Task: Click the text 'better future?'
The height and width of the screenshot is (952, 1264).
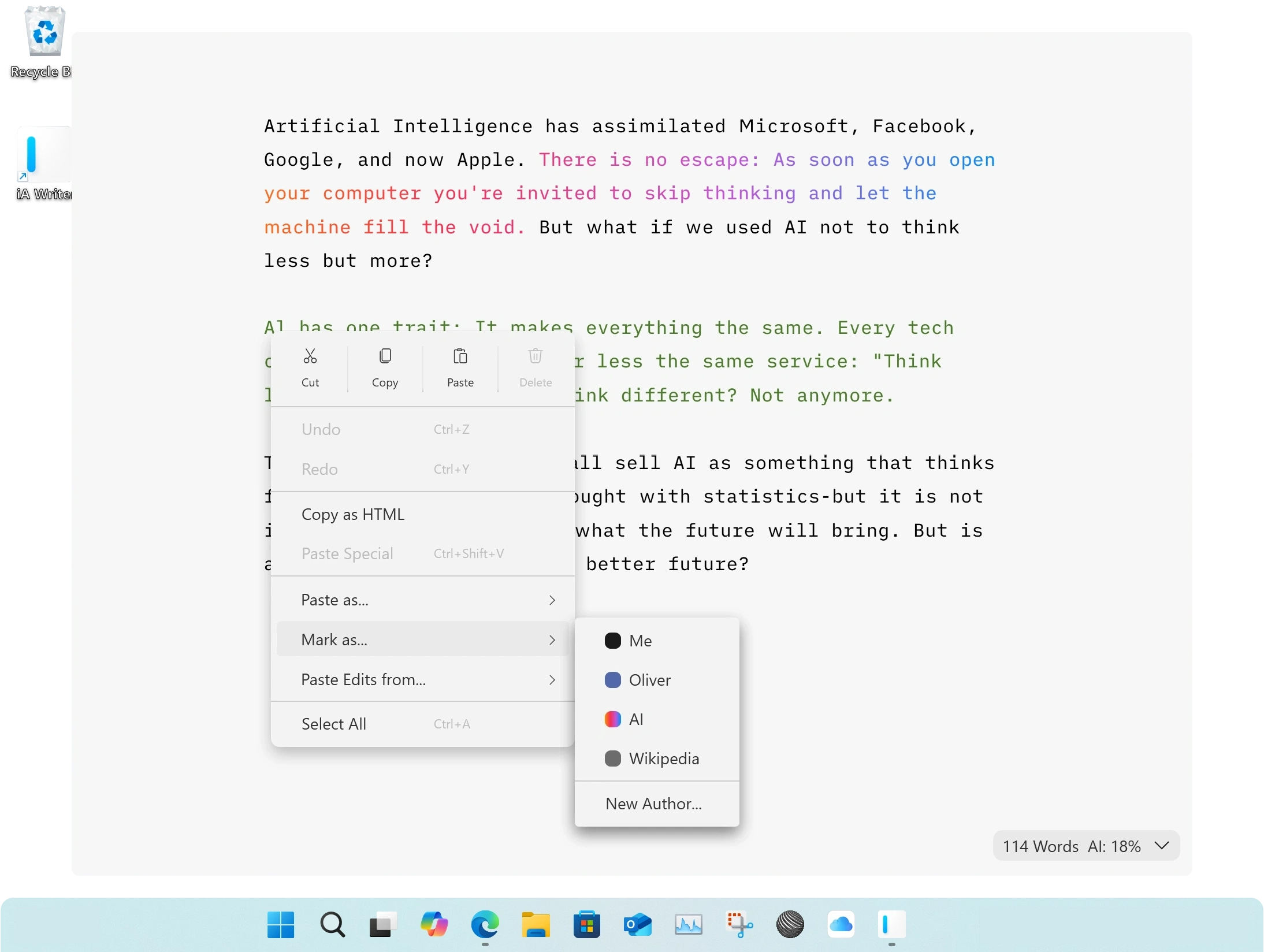Action: point(667,564)
